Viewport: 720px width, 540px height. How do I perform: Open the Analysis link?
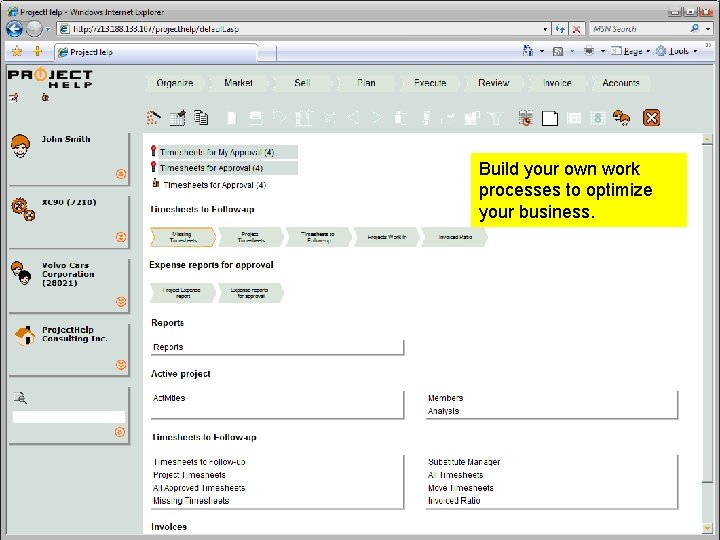(443, 411)
